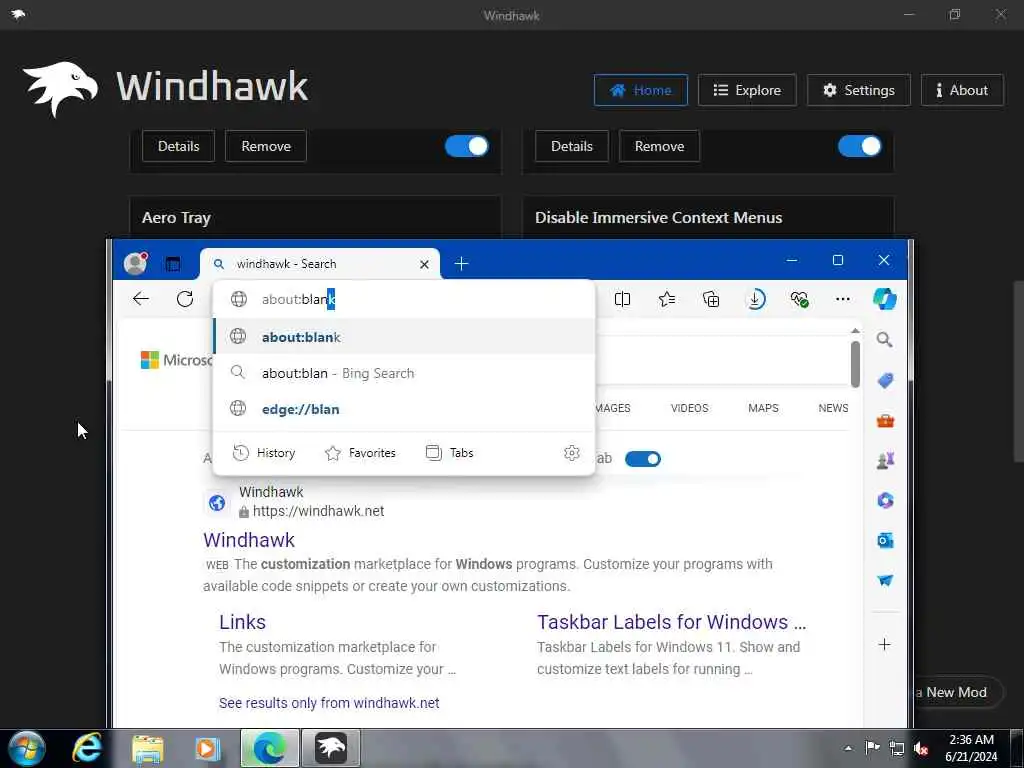Launch Internet Explorer from the taskbar
1024x768 pixels.
(88, 748)
